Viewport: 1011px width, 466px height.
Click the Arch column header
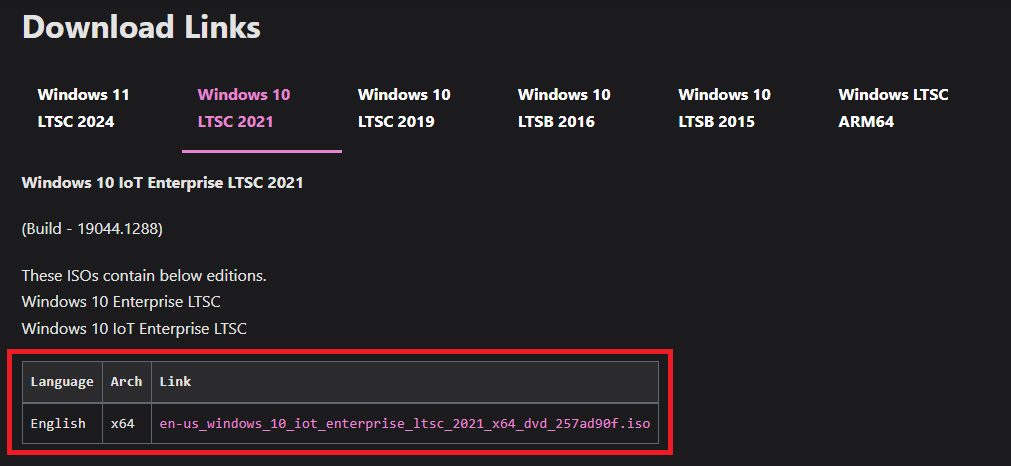pos(126,382)
